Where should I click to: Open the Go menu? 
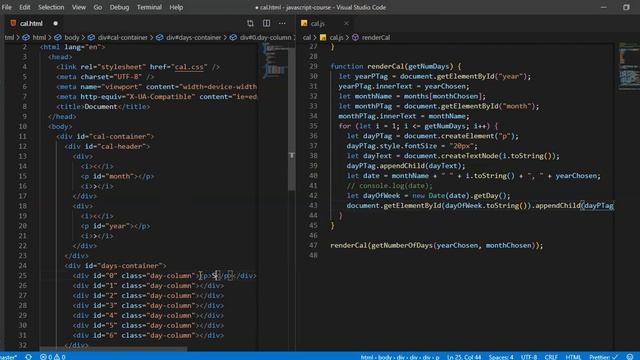[98, 7]
